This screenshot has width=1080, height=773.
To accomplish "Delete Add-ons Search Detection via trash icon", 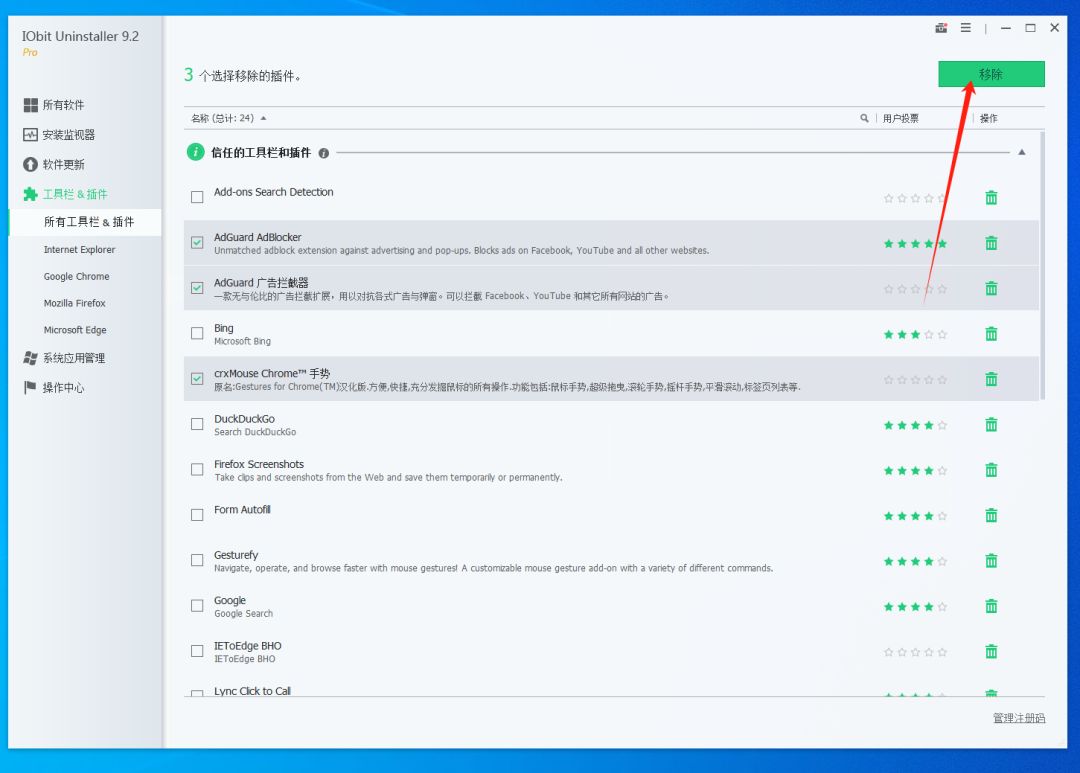I will [x=991, y=198].
